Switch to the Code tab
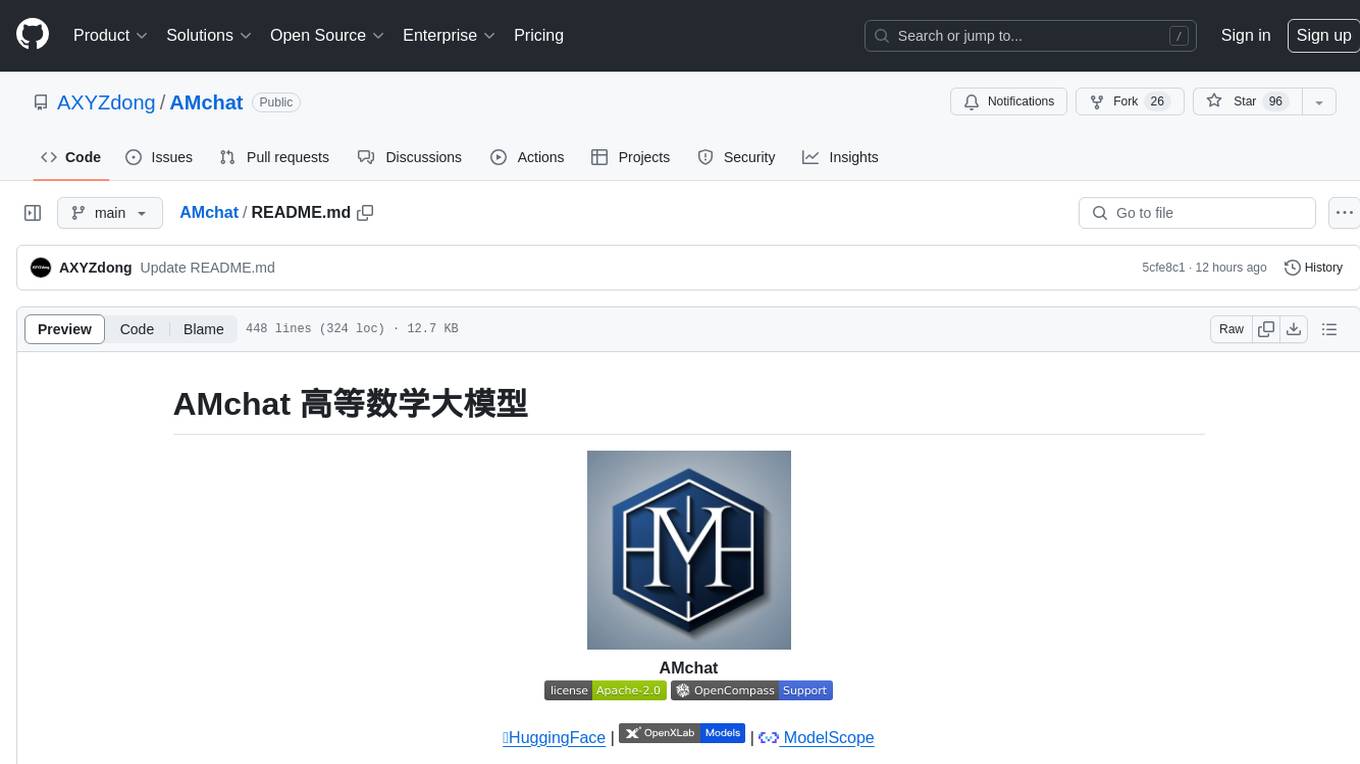This screenshot has width=1360, height=764. [71, 157]
